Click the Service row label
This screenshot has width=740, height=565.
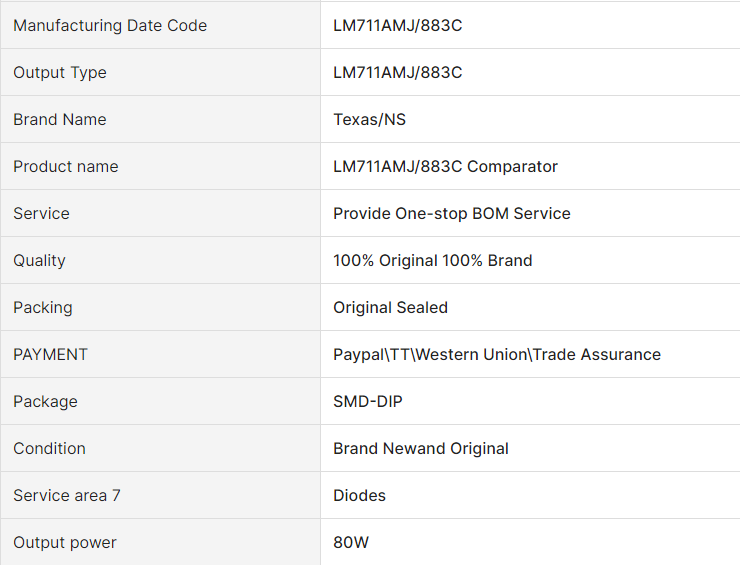click(x=41, y=214)
